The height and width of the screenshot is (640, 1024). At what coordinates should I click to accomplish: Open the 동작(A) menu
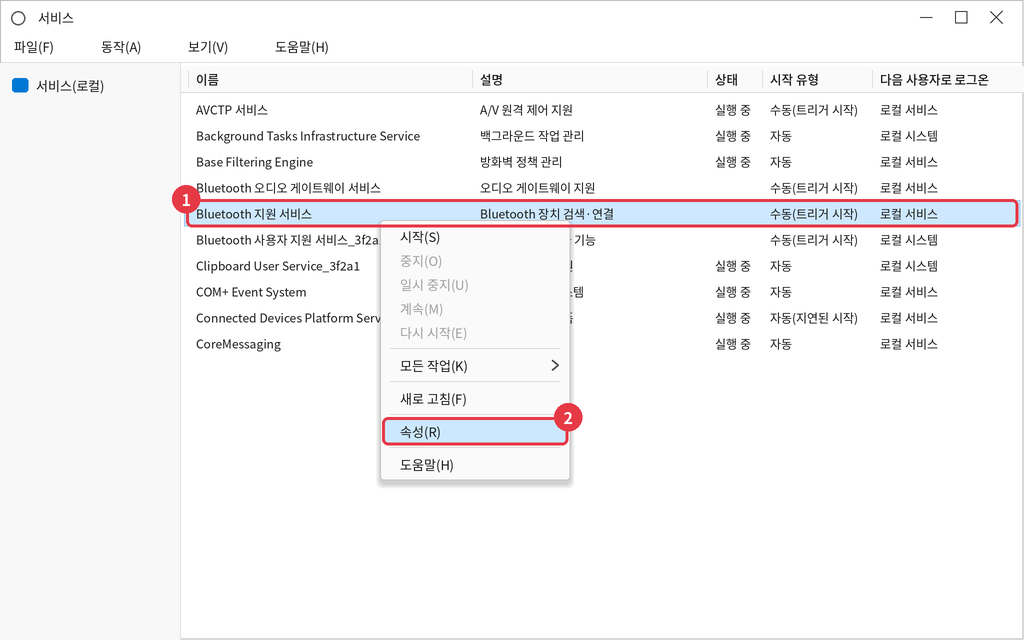[x=121, y=47]
